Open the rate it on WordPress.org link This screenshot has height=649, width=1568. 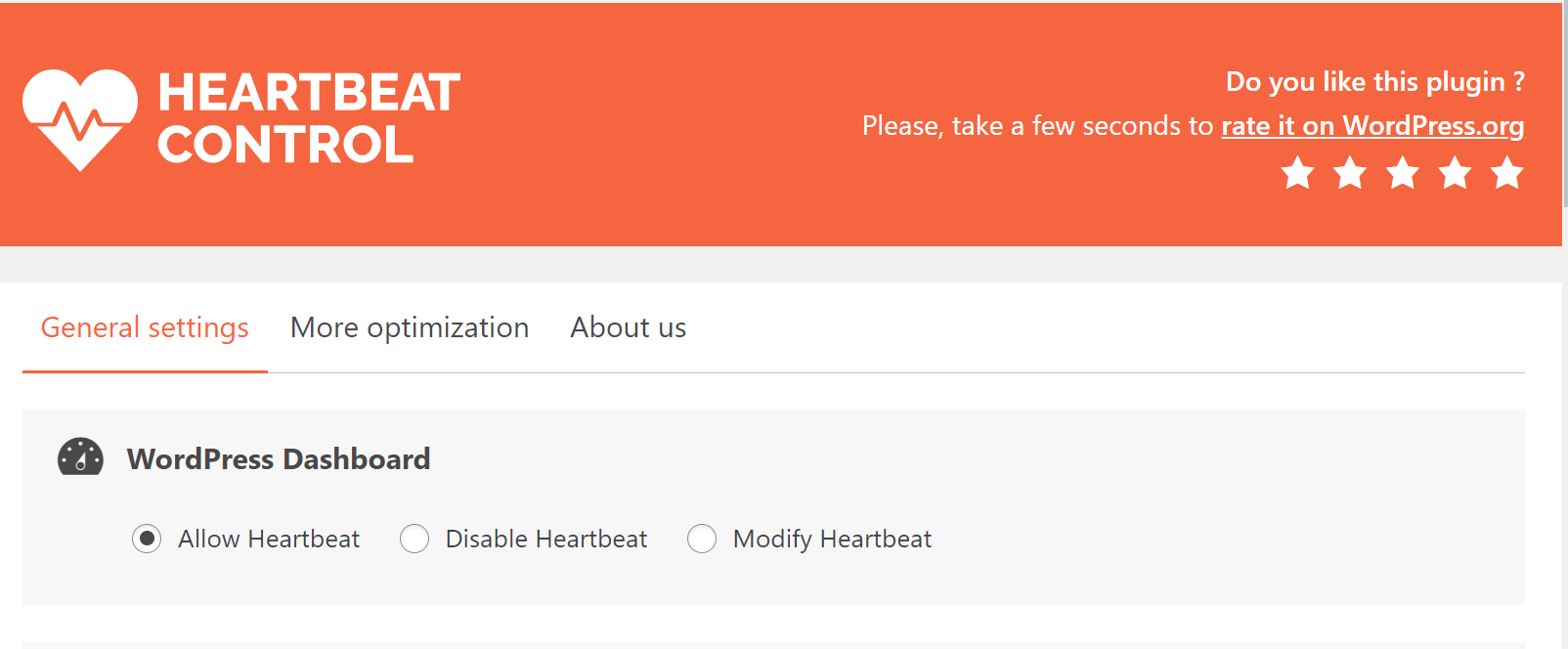pos(1372,125)
